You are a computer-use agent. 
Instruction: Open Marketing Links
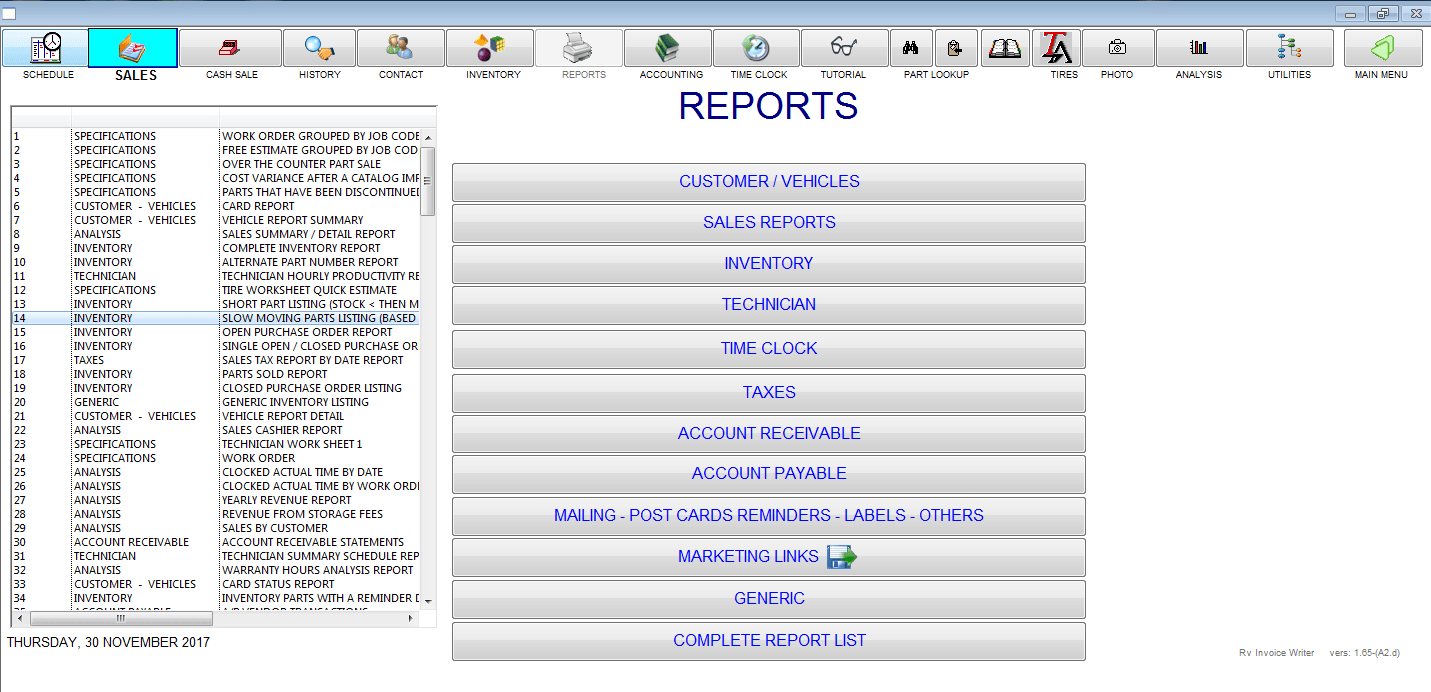click(x=768, y=557)
